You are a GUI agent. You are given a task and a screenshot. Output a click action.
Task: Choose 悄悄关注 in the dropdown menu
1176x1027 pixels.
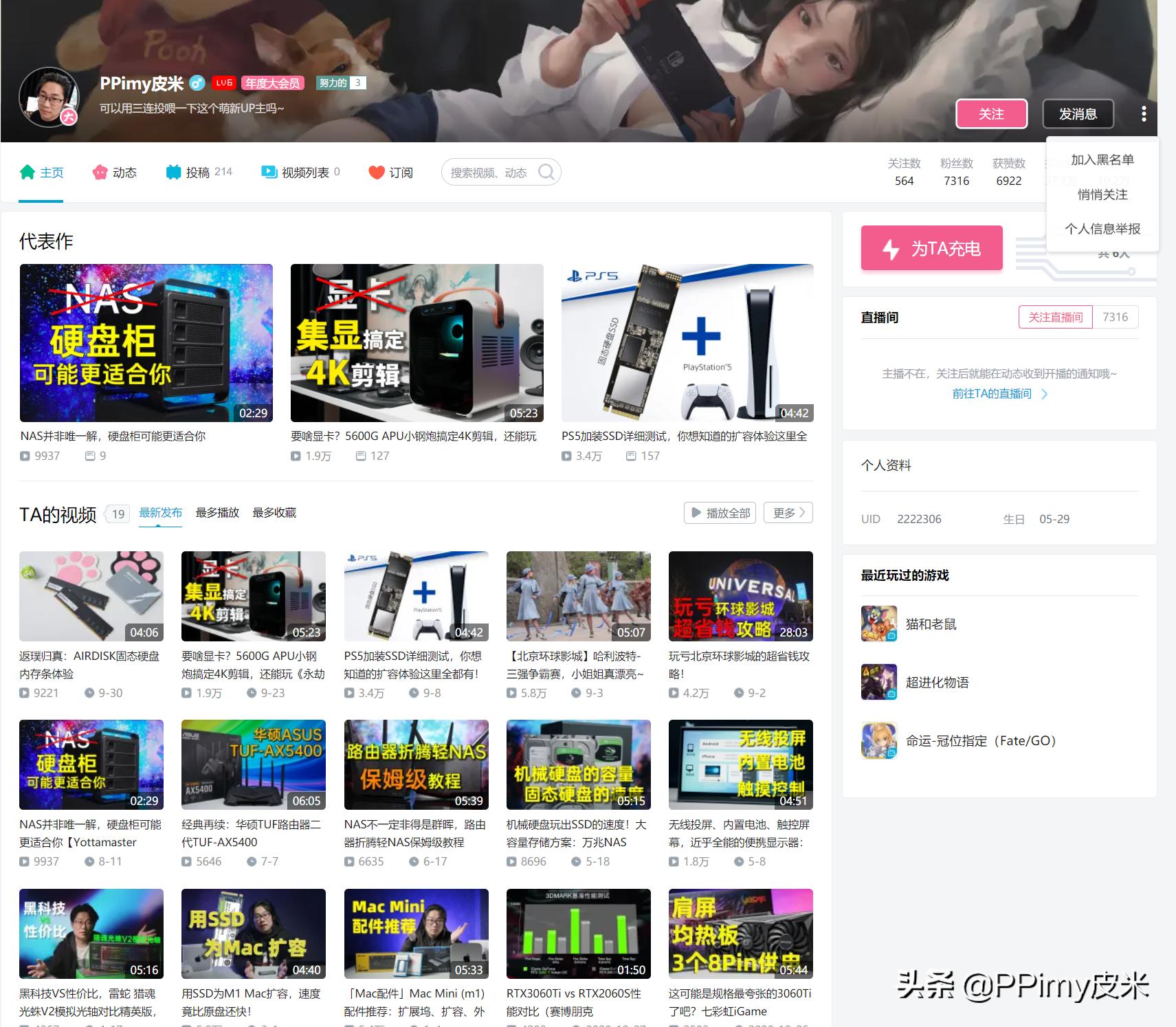1102,195
